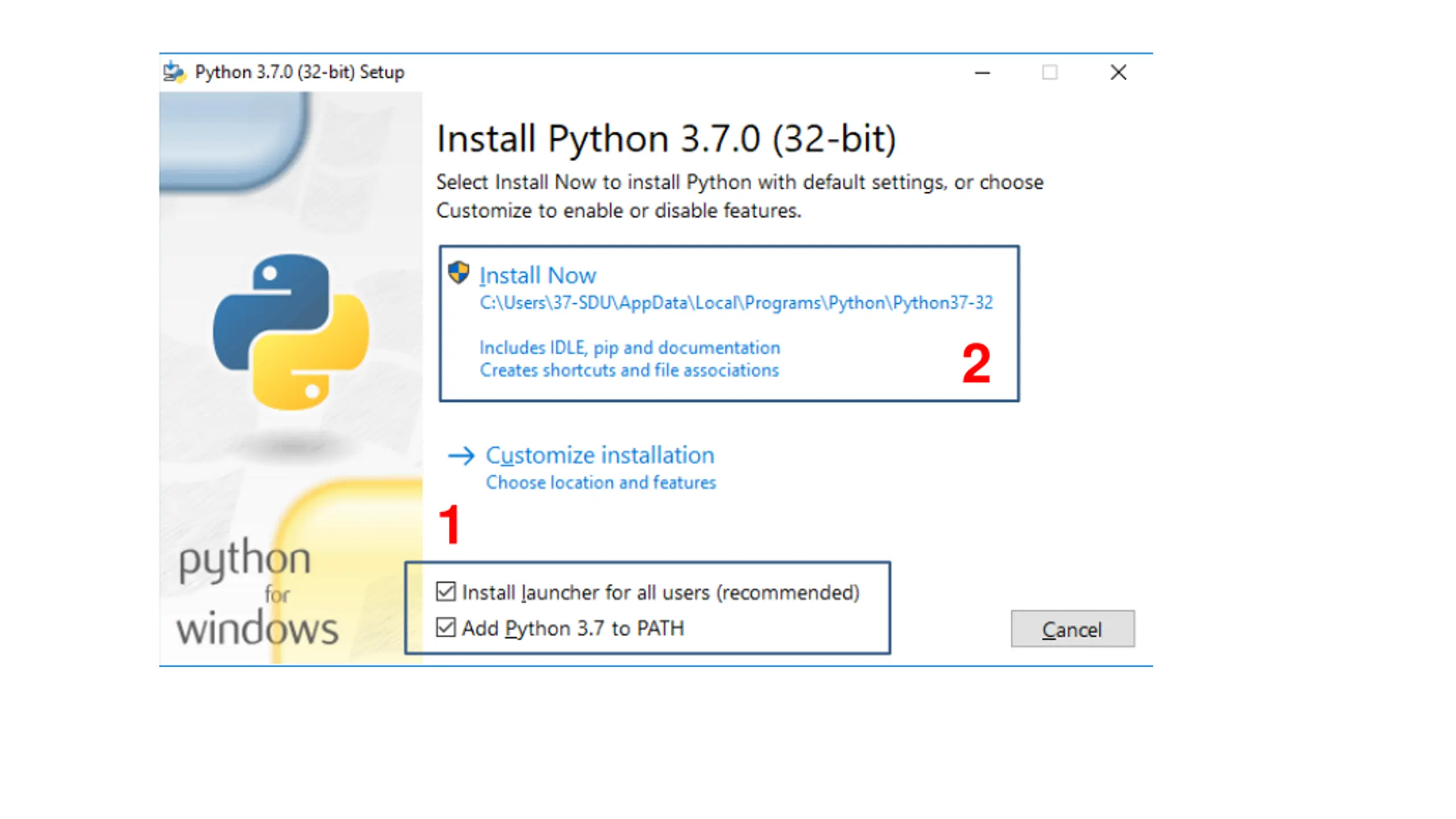Image resolution: width=1456 pixels, height=819 pixels.
Task: Open Customize installation option
Action: tap(599, 455)
